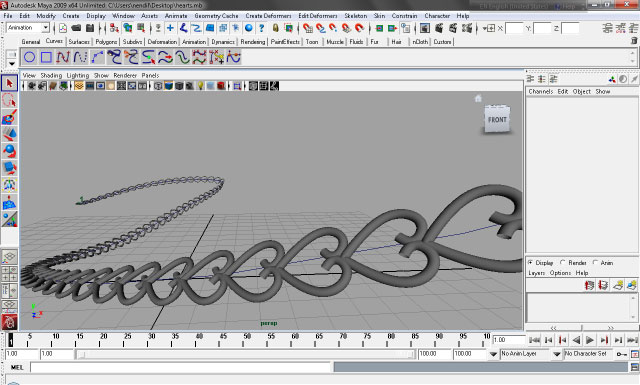Click the current frame 1.00 field

pos(509,340)
